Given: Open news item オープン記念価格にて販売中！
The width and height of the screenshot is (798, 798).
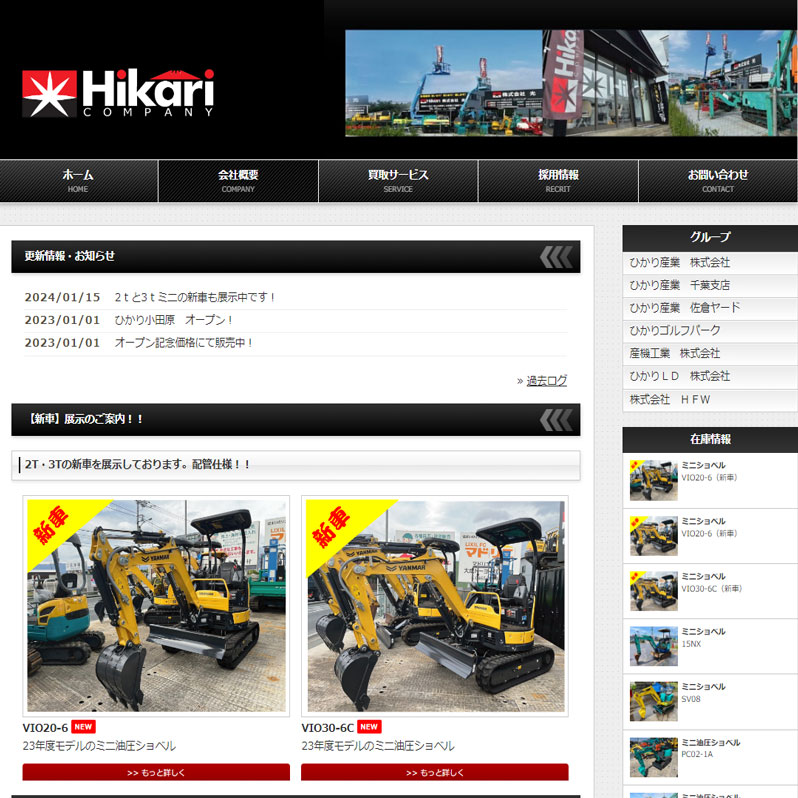Looking at the screenshot, I should 184,343.
